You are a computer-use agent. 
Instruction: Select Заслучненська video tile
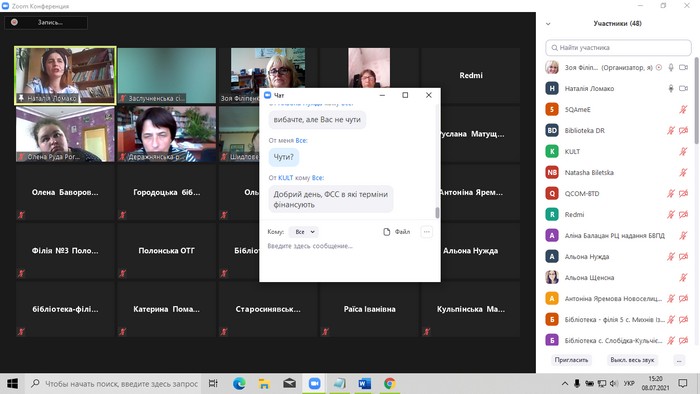point(167,76)
